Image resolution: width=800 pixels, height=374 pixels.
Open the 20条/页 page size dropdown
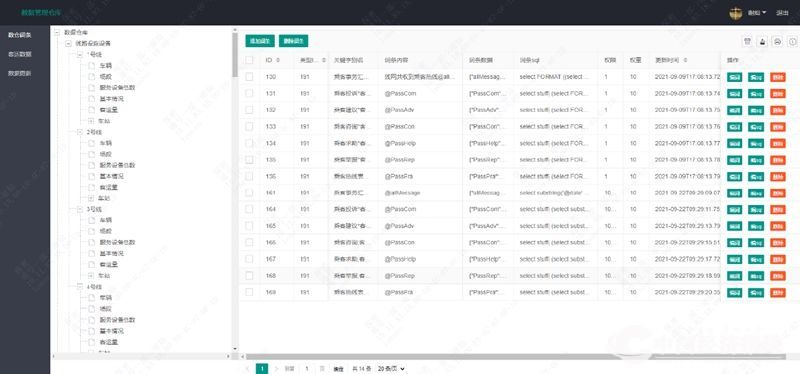click(391, 368)
